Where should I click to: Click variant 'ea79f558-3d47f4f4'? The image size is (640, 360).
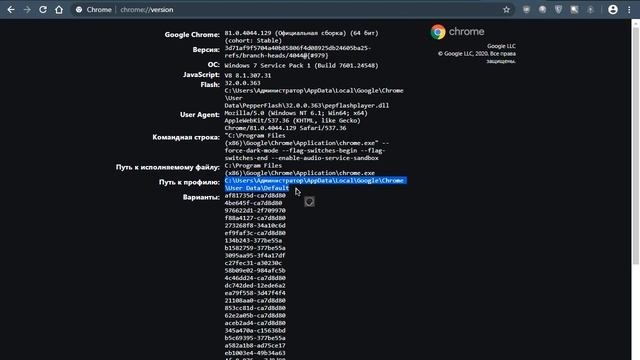255,293
